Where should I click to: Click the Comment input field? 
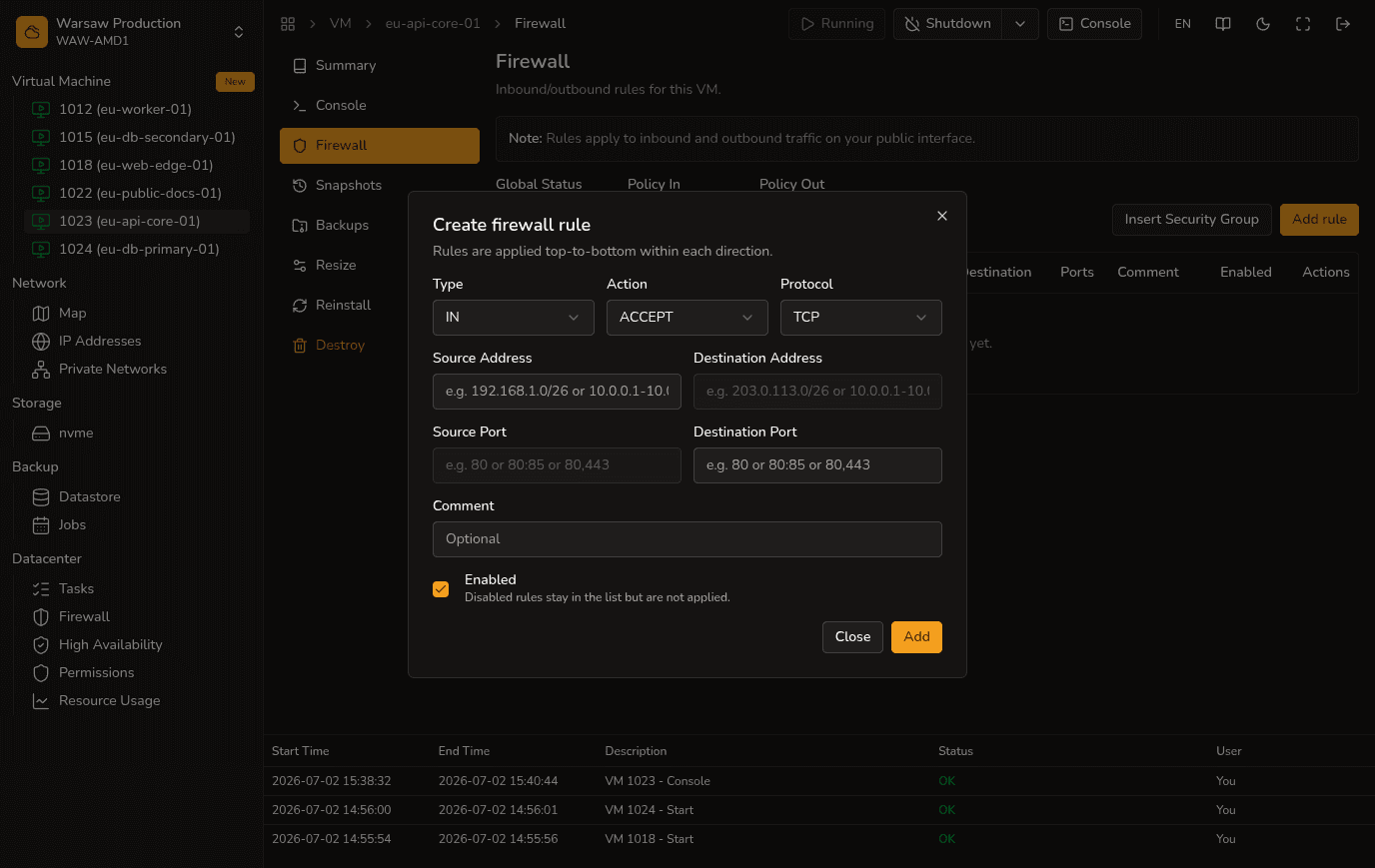coord(687,538)
